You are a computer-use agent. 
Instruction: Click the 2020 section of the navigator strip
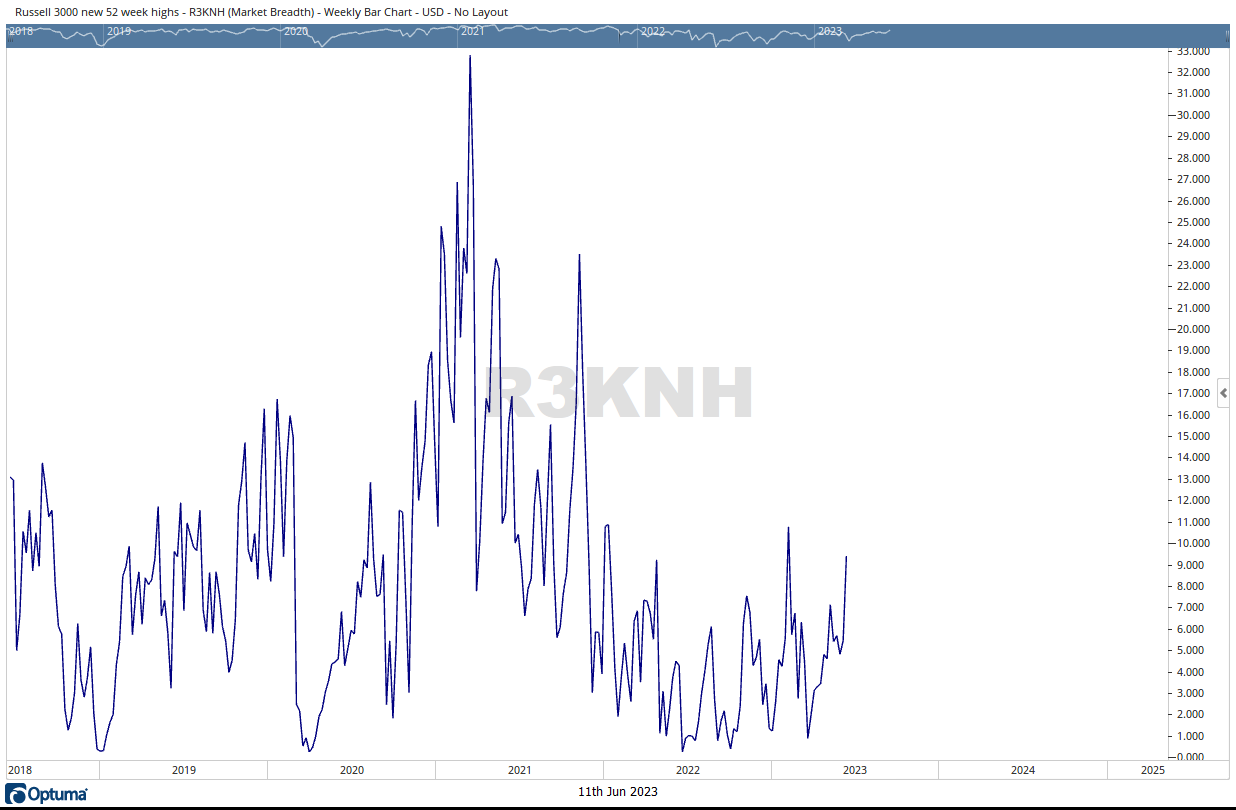(x=296, y=31)
